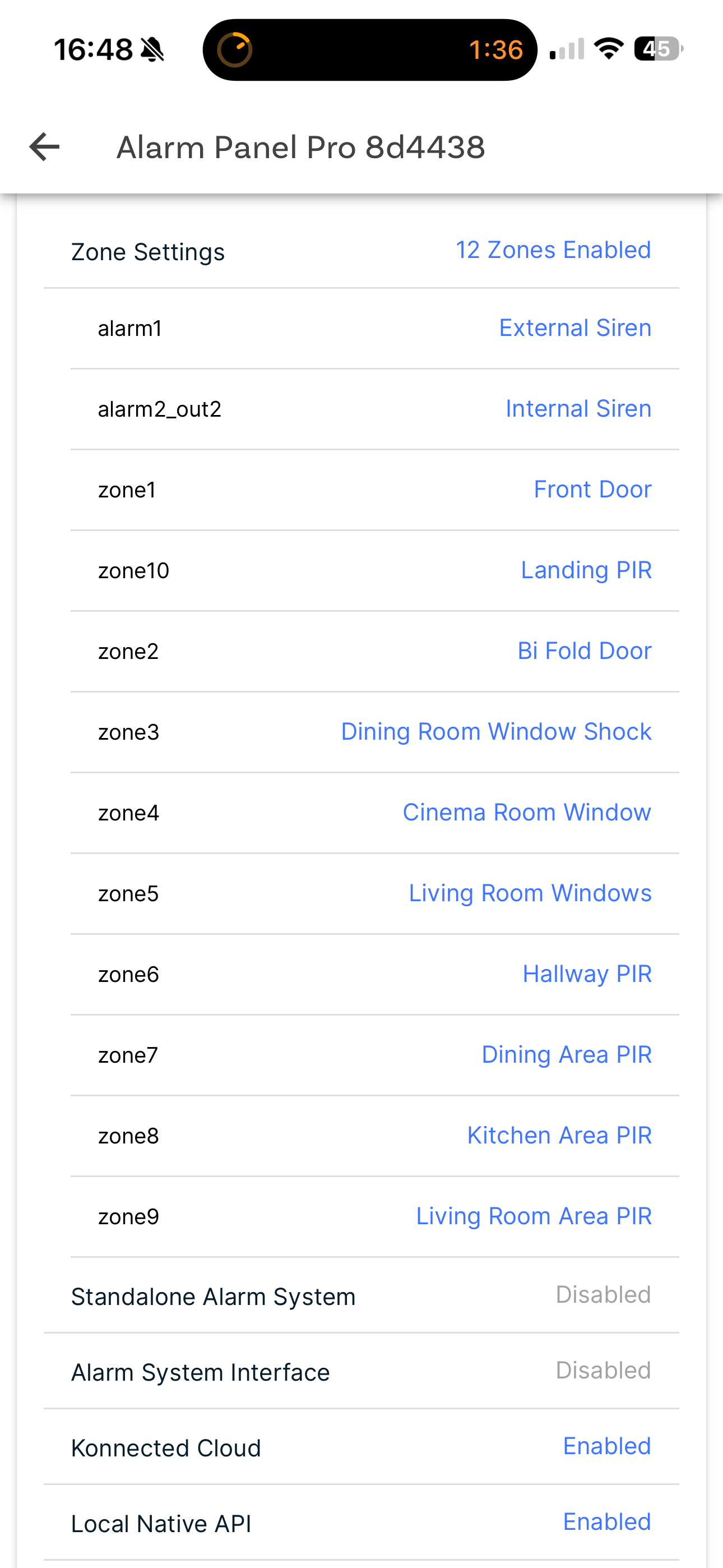
Task: Select the Dining Area PIR zone
Action: [x=566, y=1055]
